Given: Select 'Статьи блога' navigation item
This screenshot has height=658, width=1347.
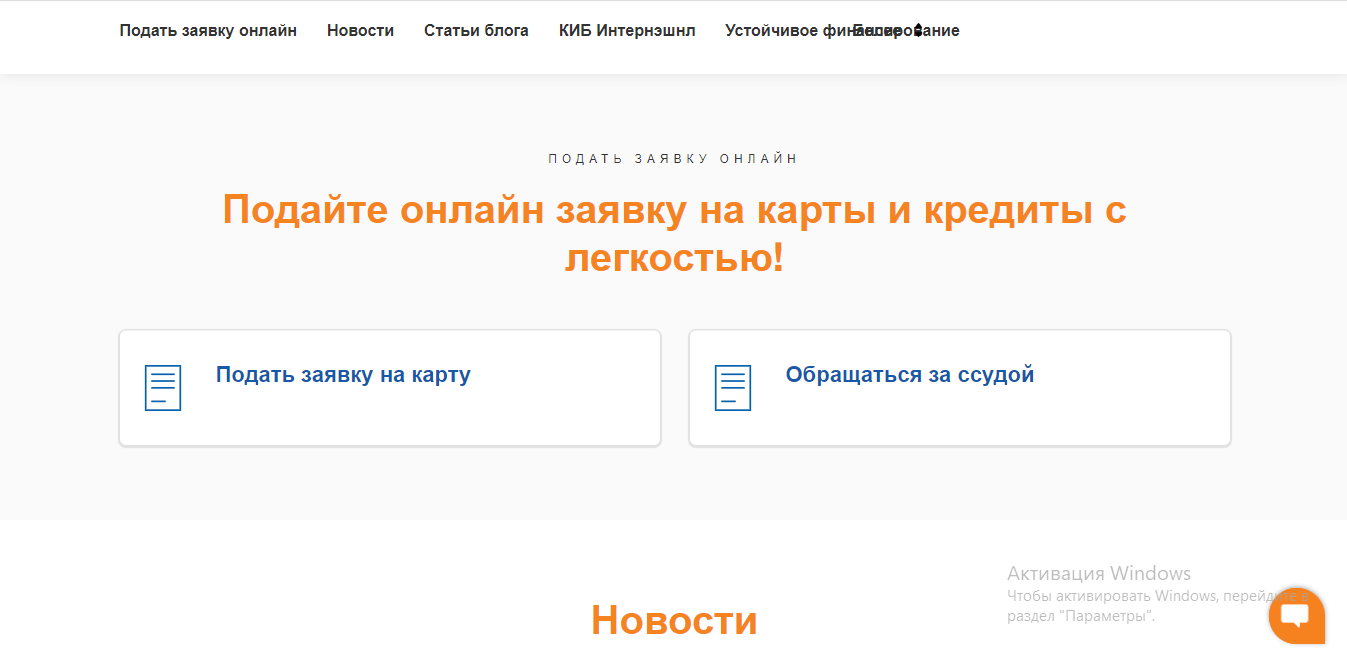Looking at the screenshot, I should (x=476, y=31).
